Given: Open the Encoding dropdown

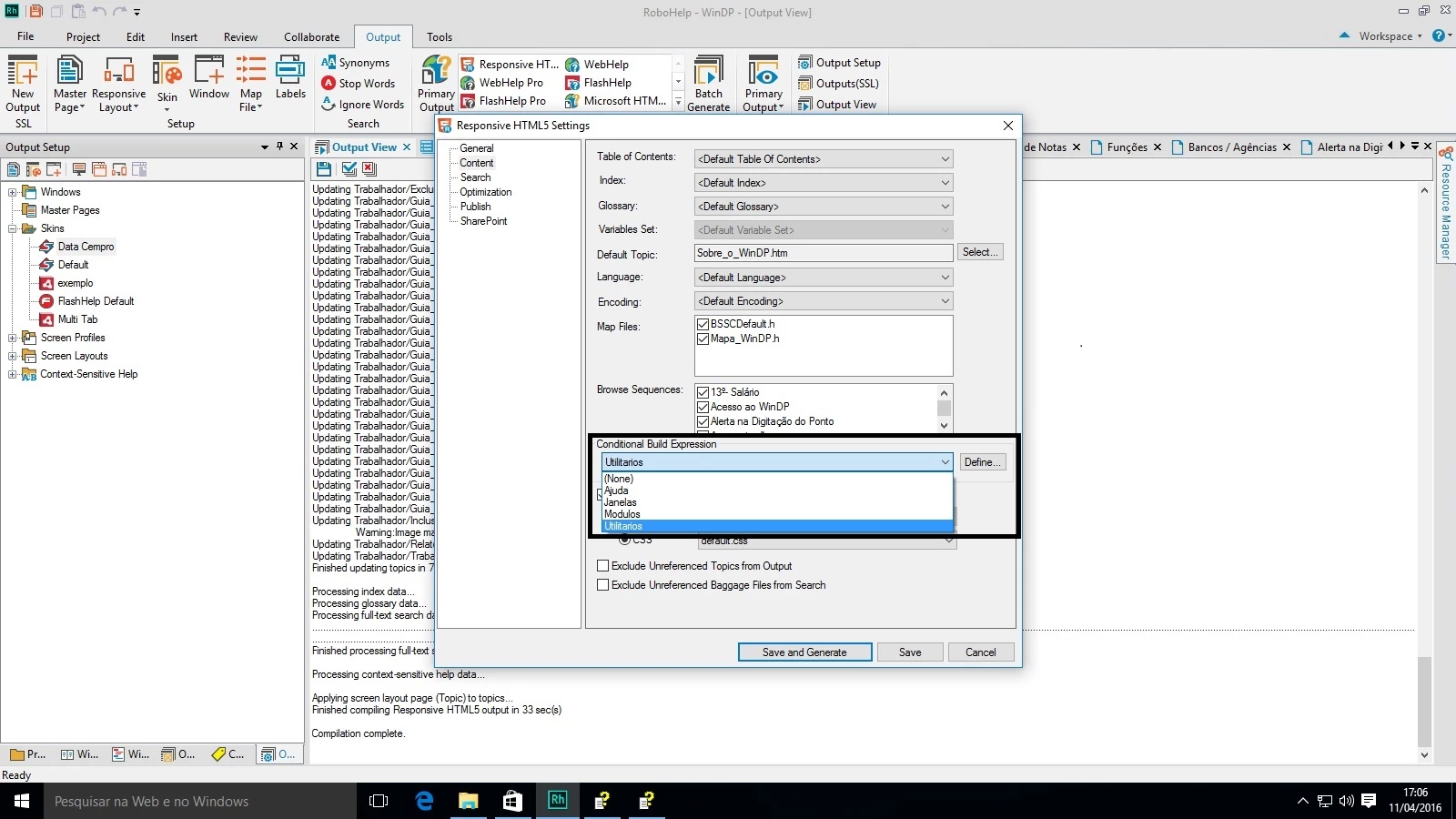Looking at the screenshot, I should (x=824, y=301).
